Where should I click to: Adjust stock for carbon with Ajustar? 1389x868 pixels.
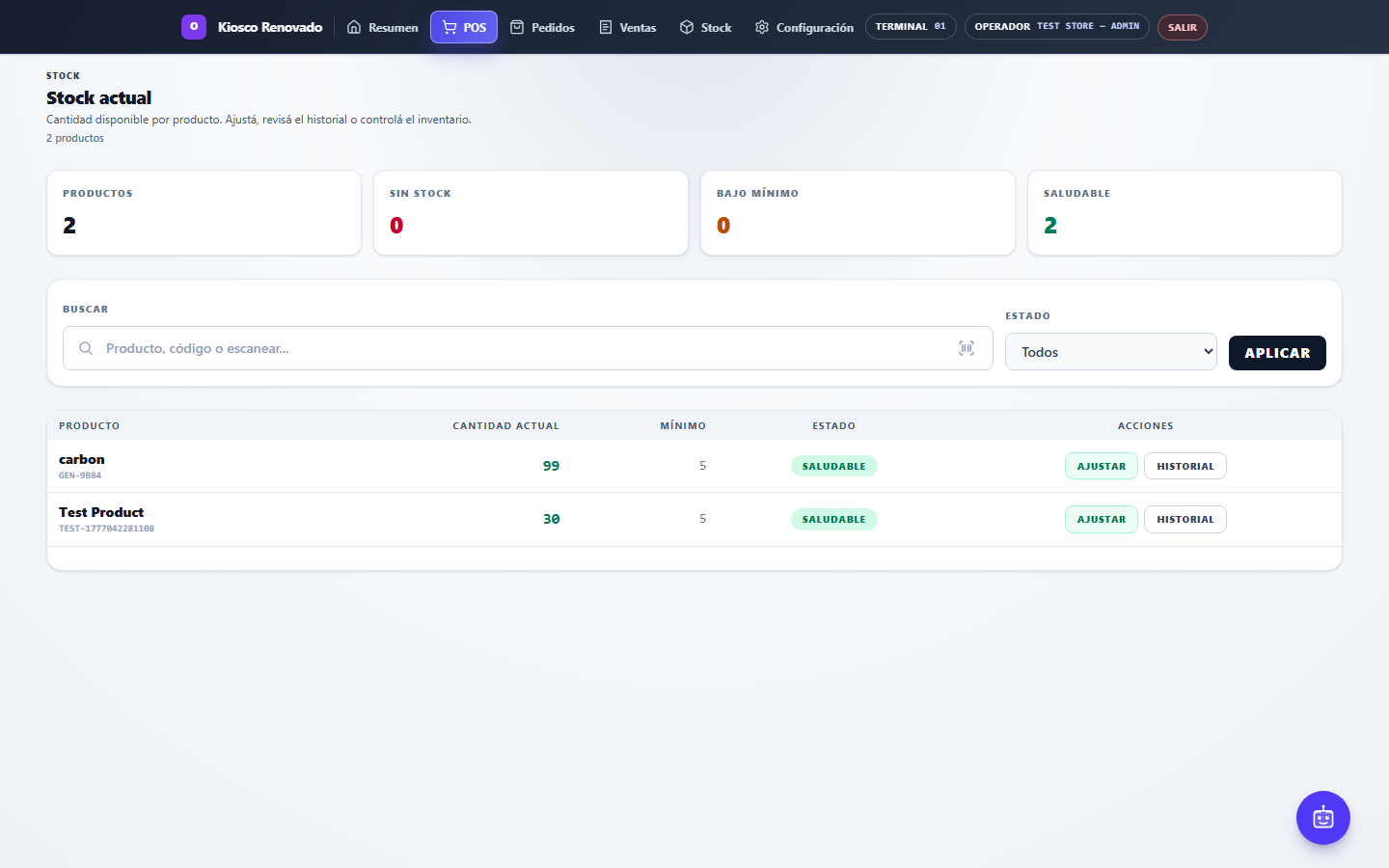(x=1102, y=466)
